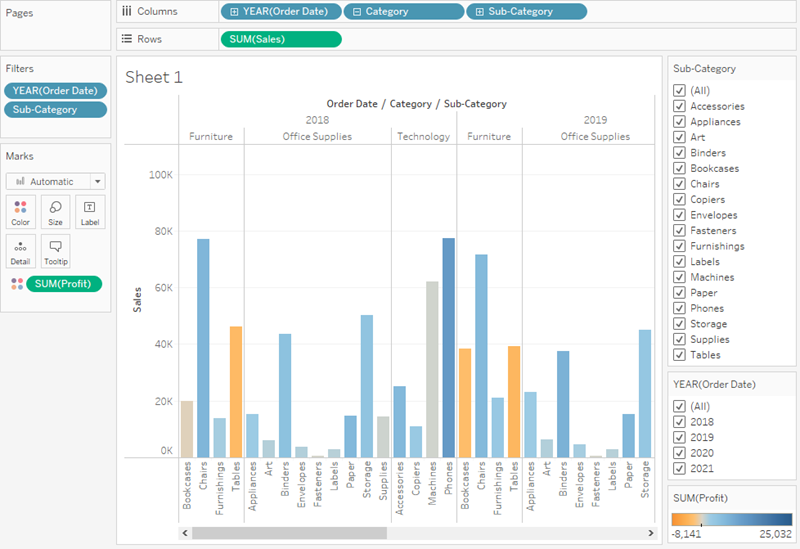Click the horizontal scrollbar below the chart
This screenshot has height=549, width=800.
(289, 533)
